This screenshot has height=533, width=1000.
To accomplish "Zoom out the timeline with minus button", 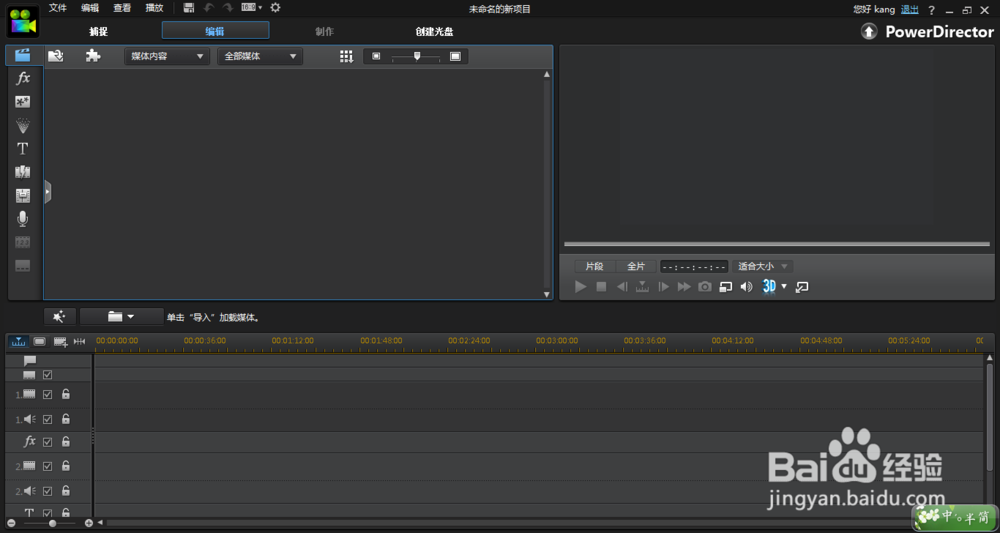I will (11, 523).
